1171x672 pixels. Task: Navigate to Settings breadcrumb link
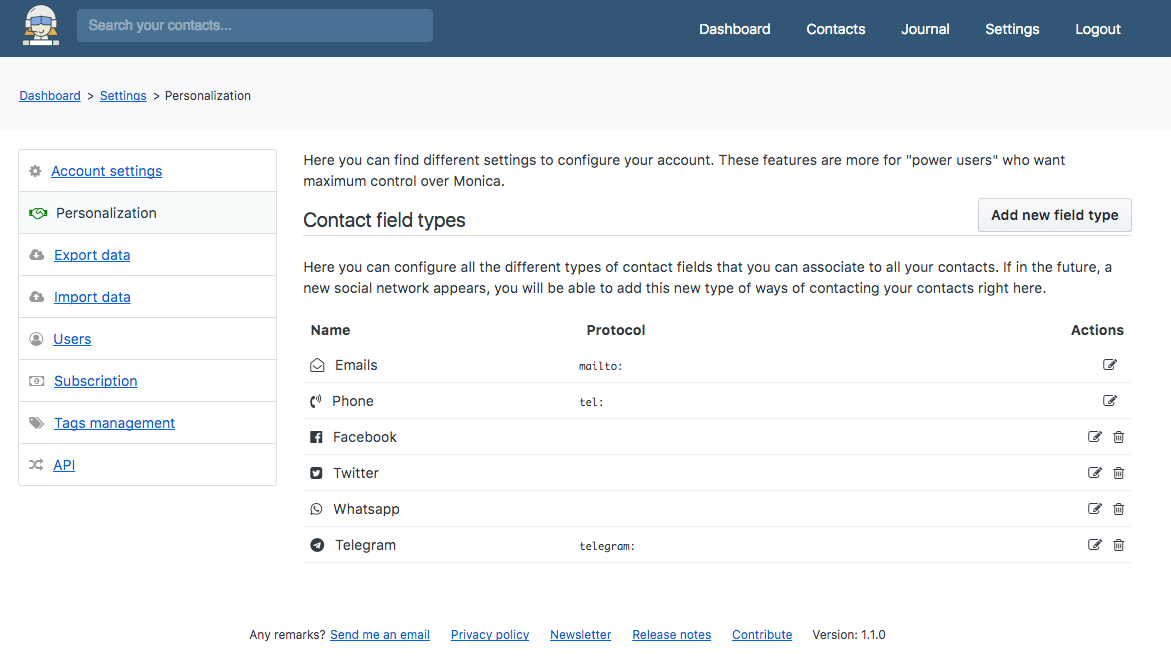pyautogui.click(x=123, y=96)
